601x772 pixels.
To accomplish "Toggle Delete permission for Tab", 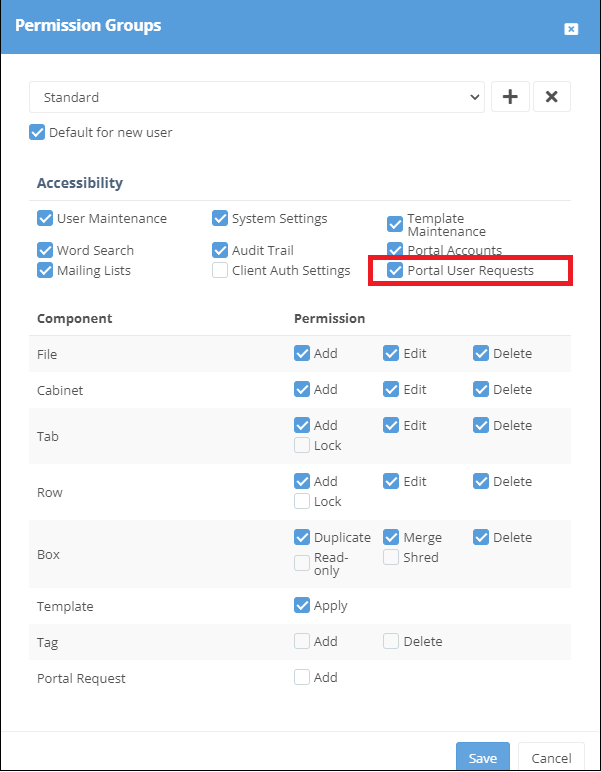I will click(481, 425).
